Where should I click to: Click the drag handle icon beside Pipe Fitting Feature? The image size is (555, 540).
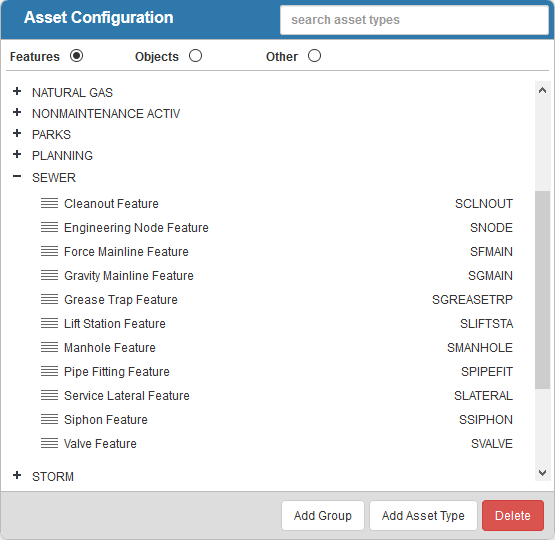tap(49, 372)
